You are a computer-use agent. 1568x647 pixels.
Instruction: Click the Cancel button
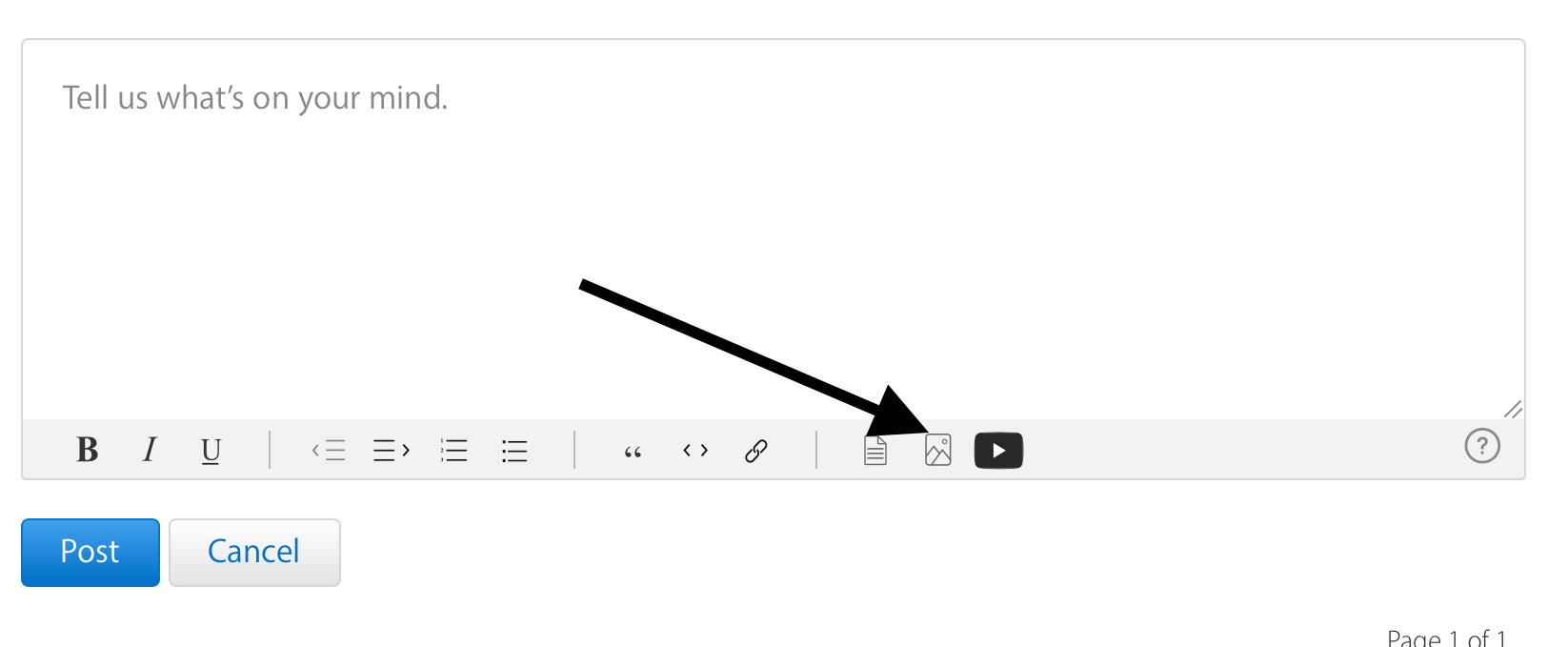(x=254, y=552)
